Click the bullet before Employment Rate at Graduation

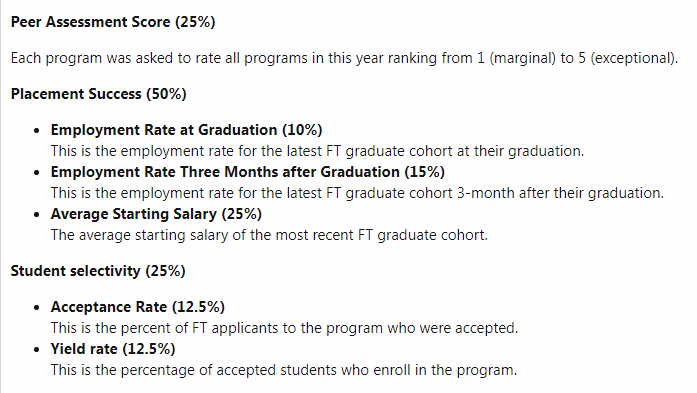pos(36,131)
